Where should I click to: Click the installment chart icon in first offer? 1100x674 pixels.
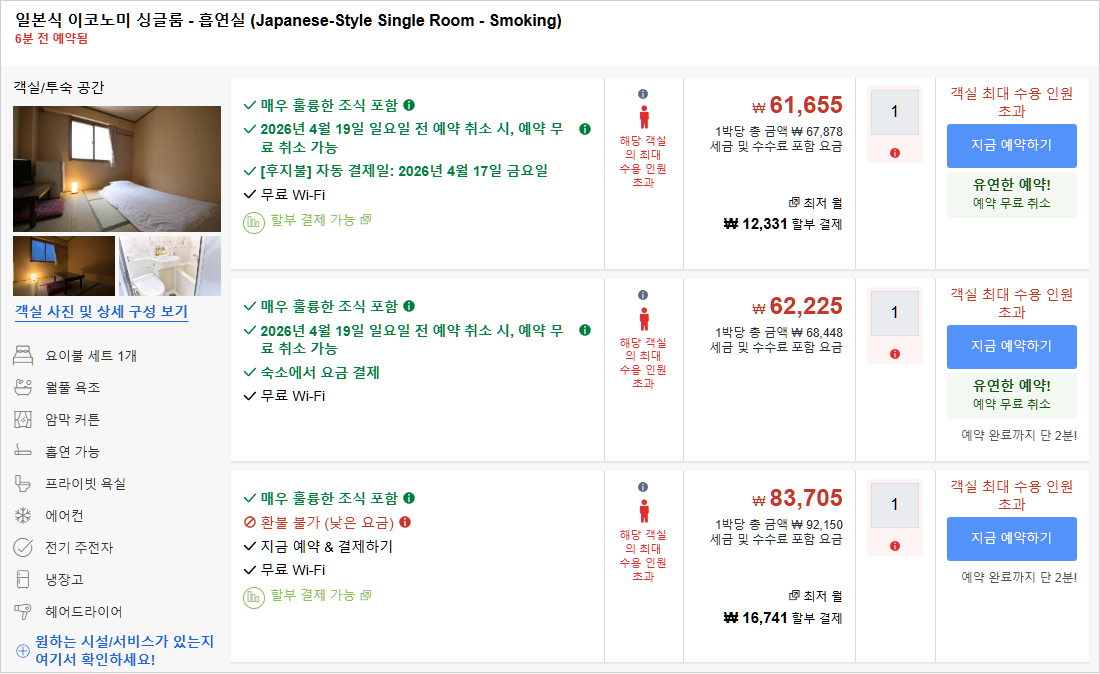pos(254,220)
